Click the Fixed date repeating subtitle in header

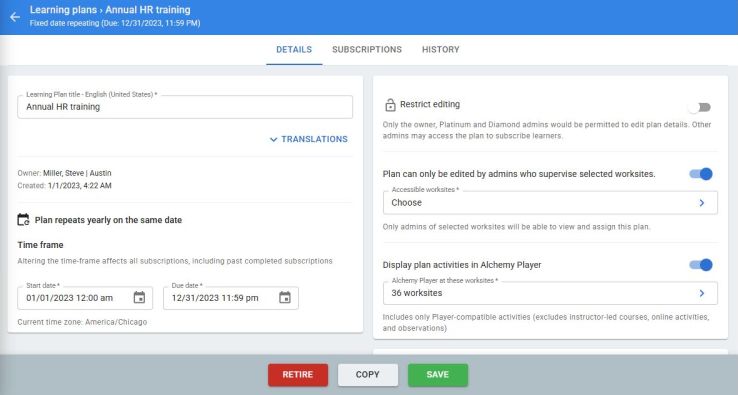point(115,23)
